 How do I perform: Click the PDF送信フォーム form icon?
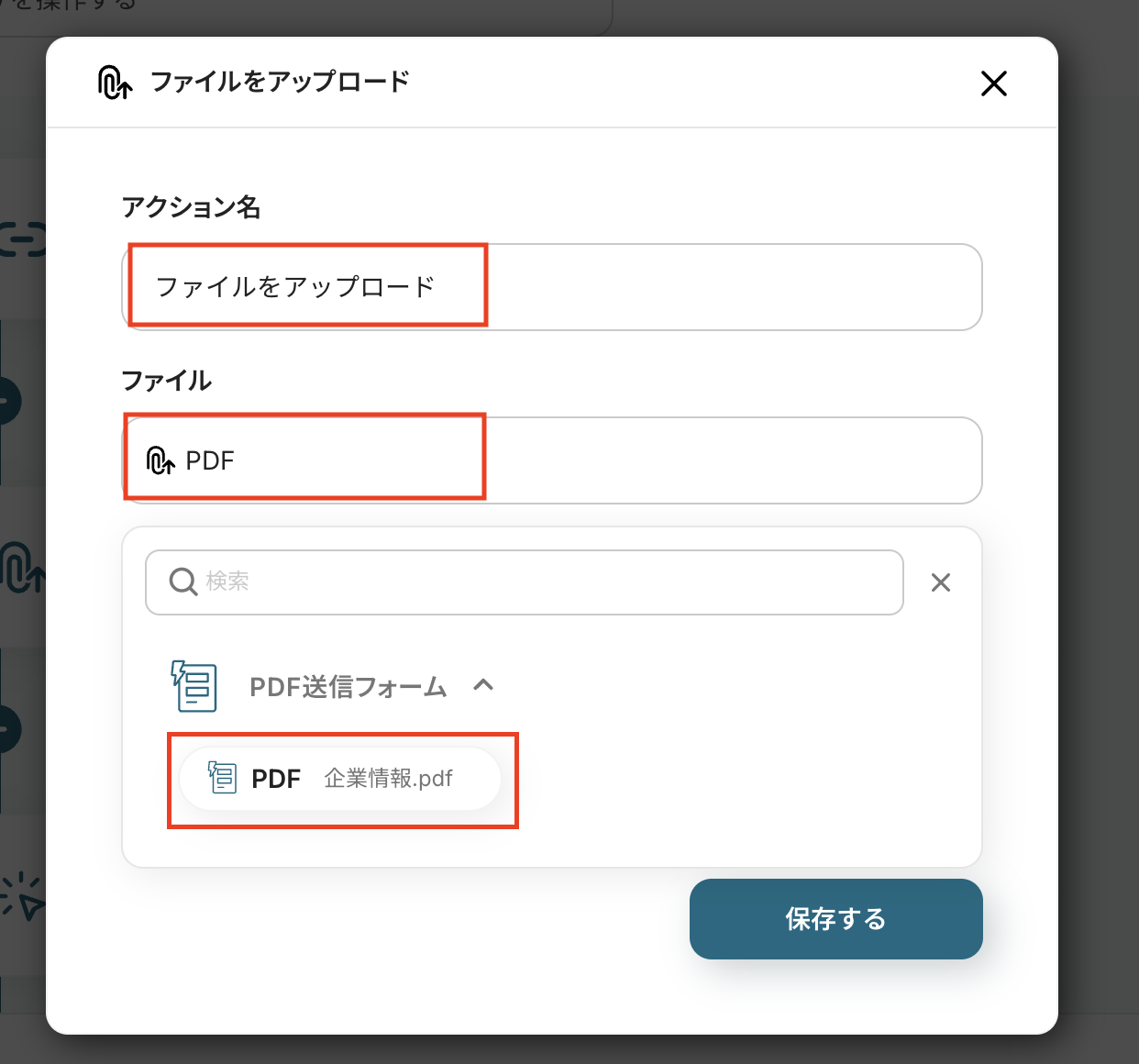click(194, 686)
